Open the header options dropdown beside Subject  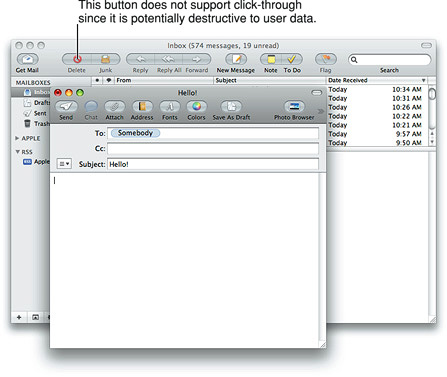(x=64, y=164)
